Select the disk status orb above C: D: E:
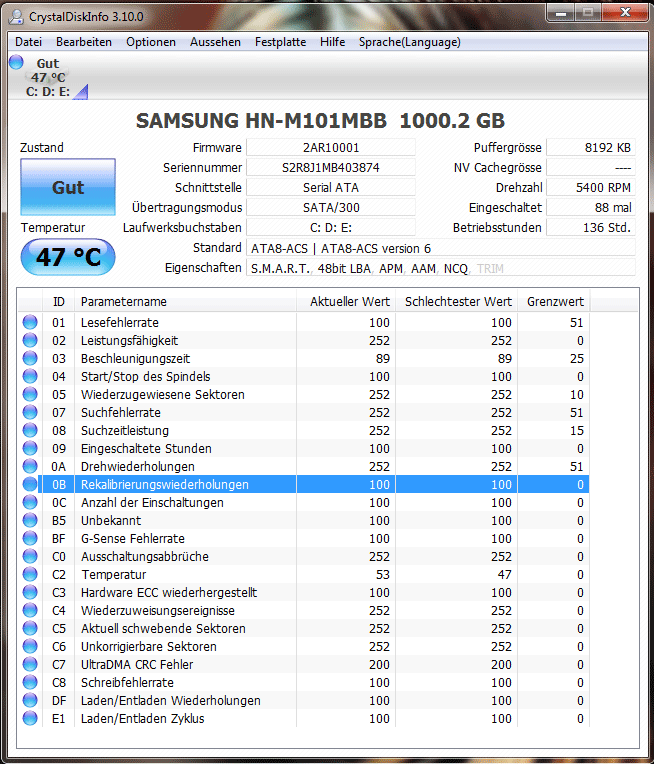 pyautogui.click(x=16, y=62)
